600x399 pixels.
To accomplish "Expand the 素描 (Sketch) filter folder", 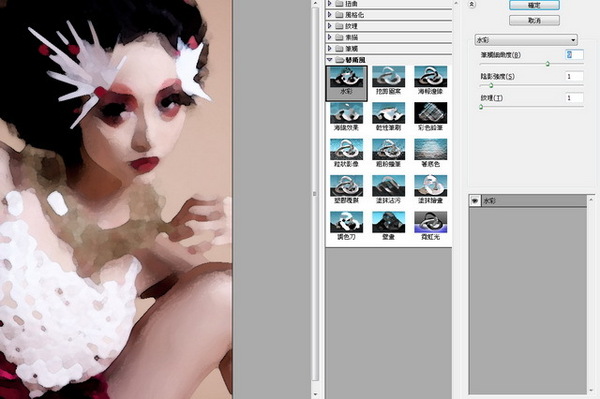I will 329,37.
